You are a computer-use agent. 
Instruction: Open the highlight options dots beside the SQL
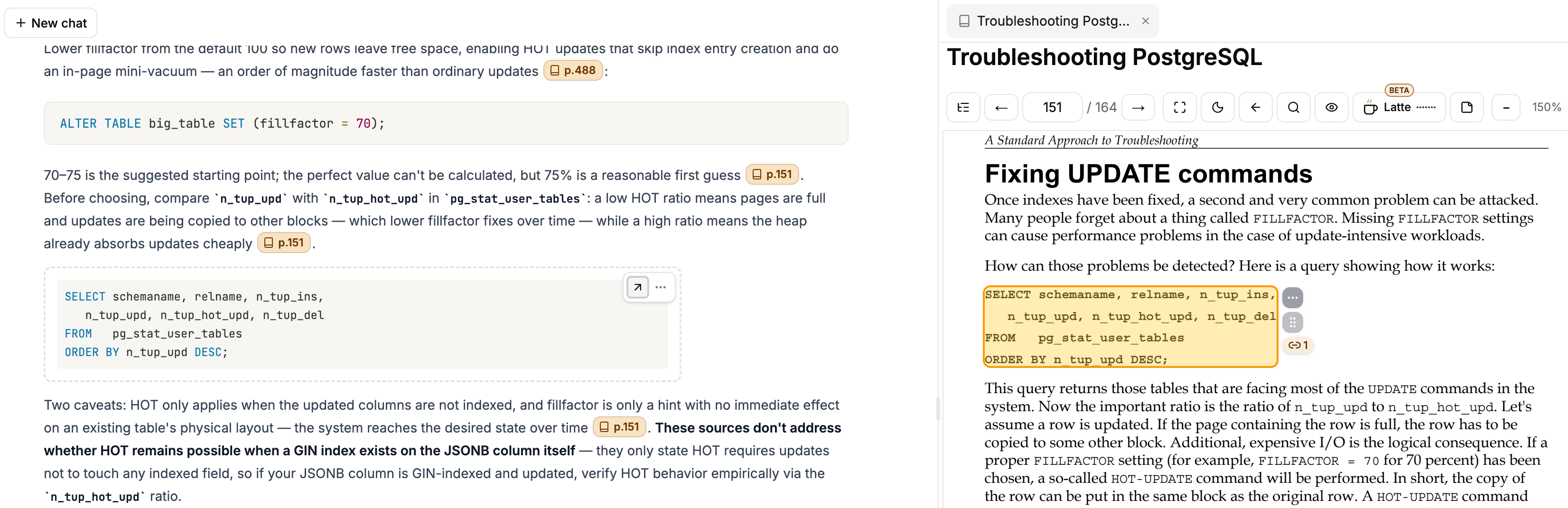click(x=1292, y=298)
